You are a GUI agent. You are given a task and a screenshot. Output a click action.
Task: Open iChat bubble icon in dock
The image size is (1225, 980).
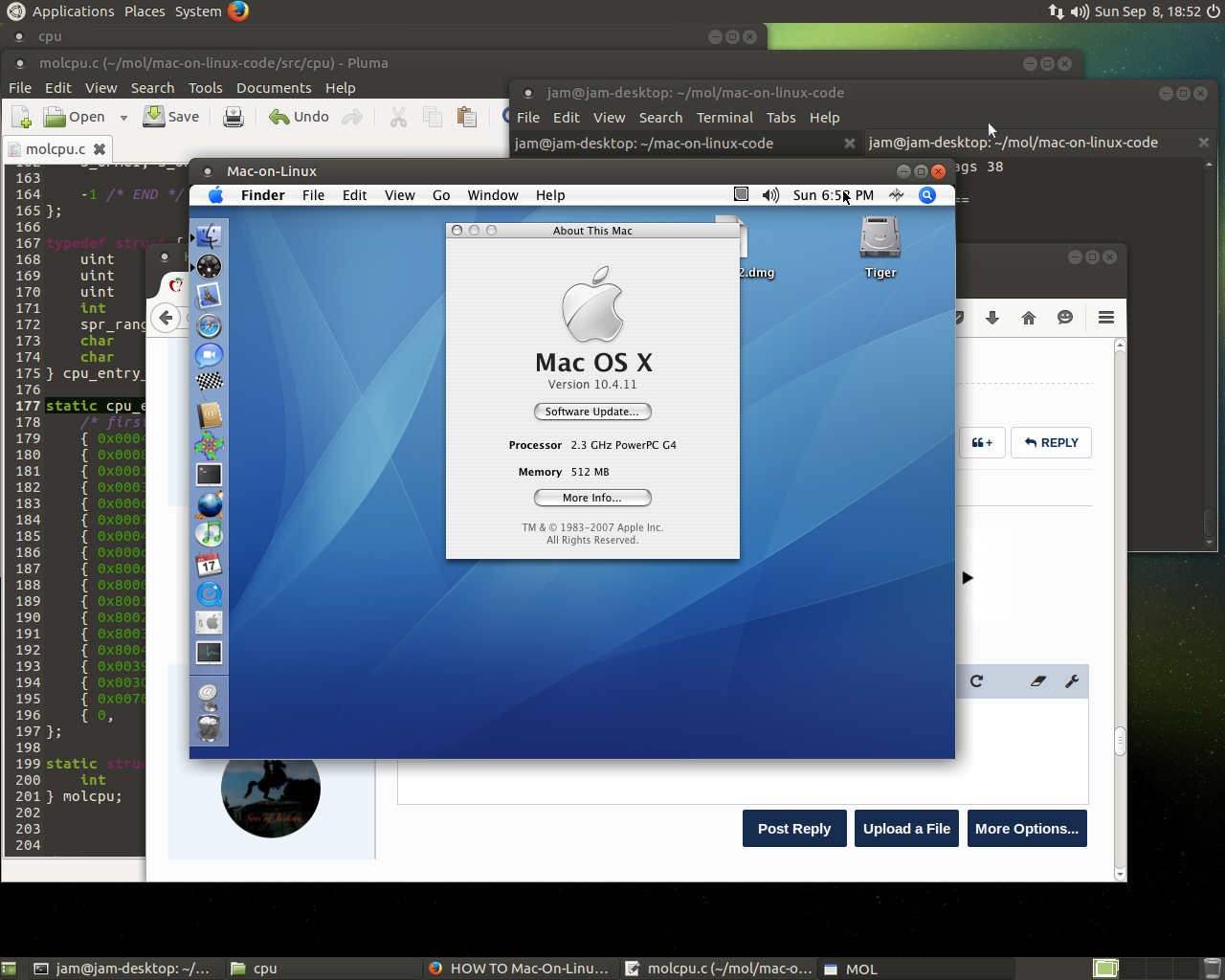point(210,356)
